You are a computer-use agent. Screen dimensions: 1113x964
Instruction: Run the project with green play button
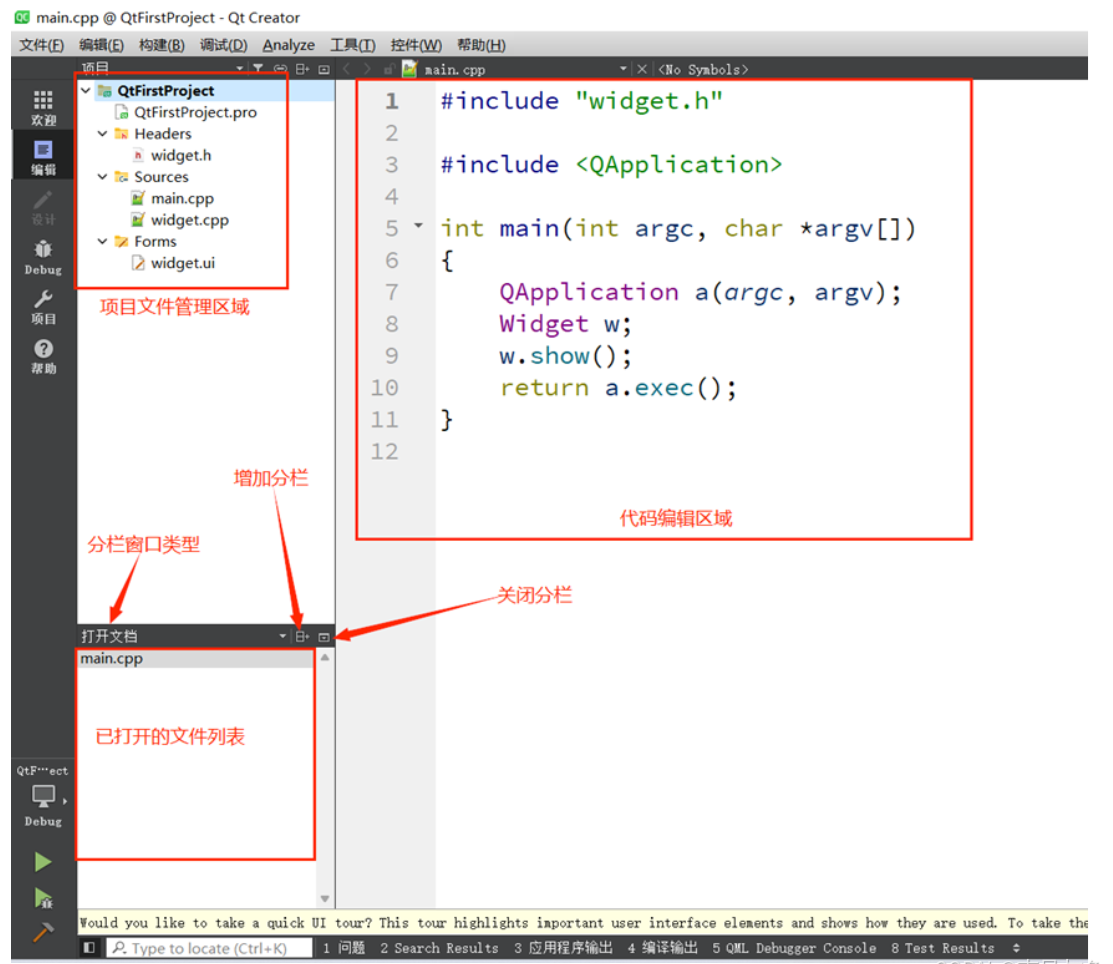pos(43,862)
